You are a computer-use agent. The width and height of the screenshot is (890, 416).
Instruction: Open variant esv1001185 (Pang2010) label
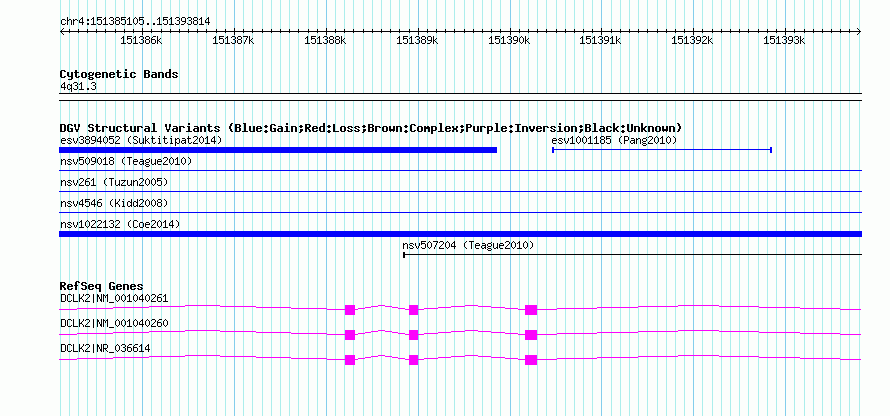[x=615, y=140]
